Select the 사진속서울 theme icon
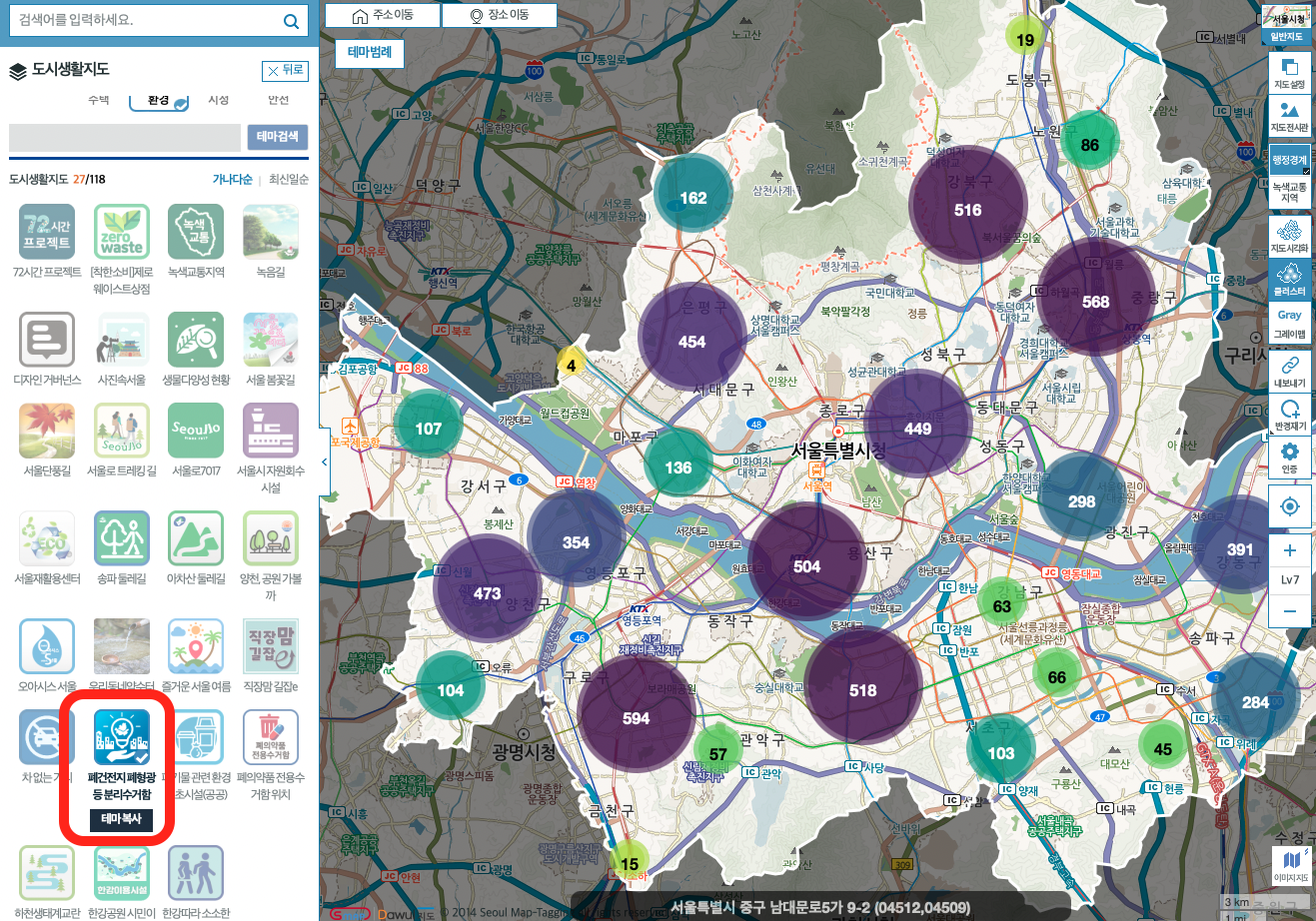 (x=122, y=340)
